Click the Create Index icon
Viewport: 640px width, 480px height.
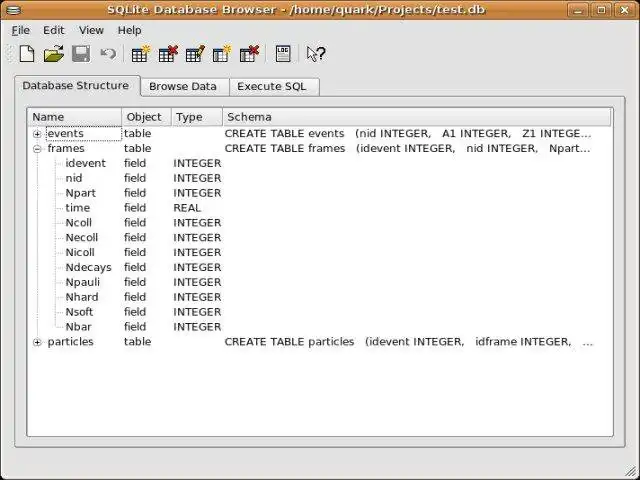click(x=222, y=54)
